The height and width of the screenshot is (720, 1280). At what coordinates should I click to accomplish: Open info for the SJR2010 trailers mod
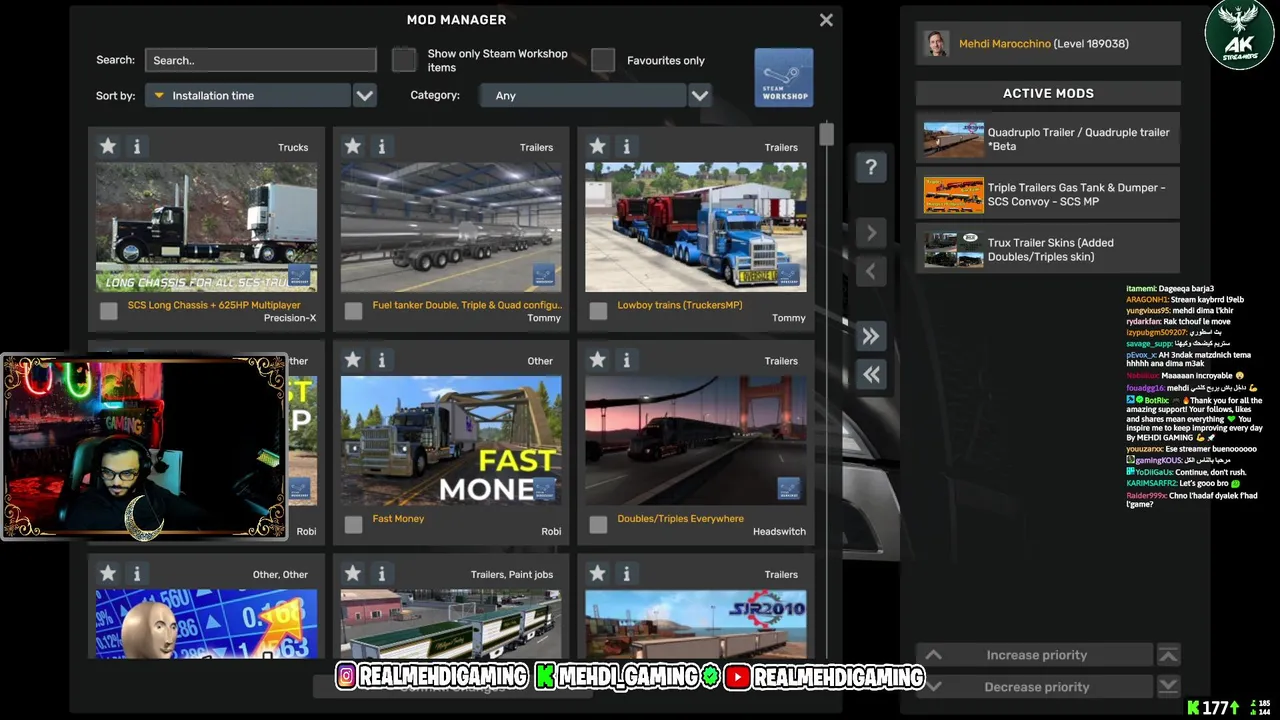(x=627, y=574)
